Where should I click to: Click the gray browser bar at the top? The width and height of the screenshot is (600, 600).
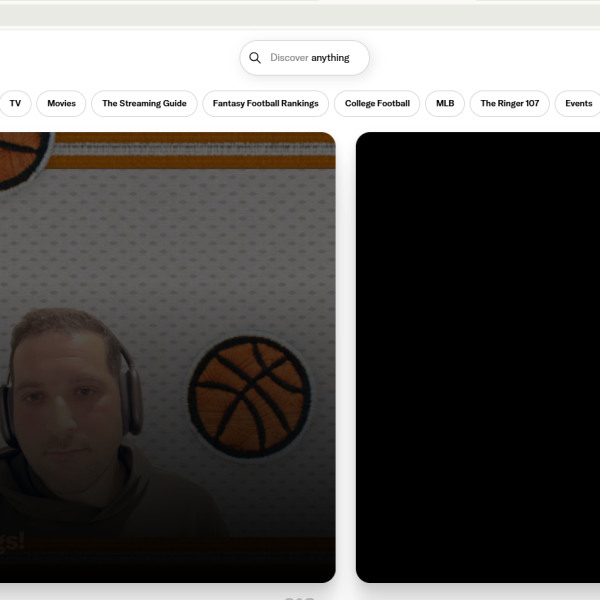pyautogui.click(x=300, y=14)
